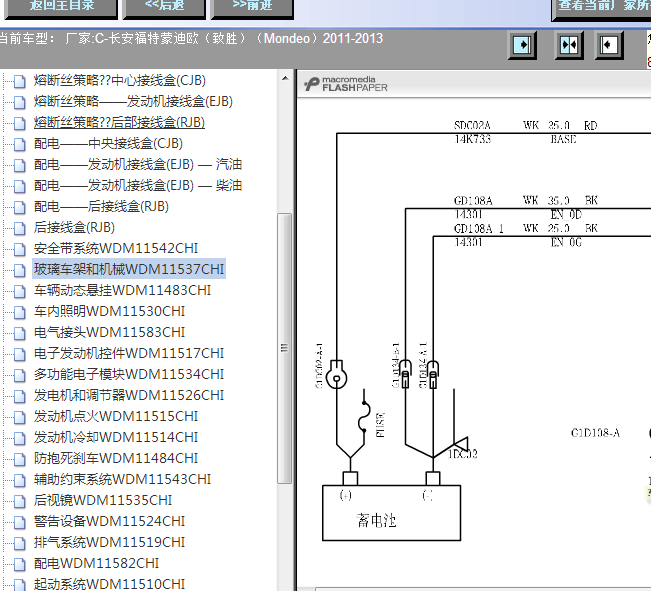Click the tree list scrollbar thumb

click(284, 348)
